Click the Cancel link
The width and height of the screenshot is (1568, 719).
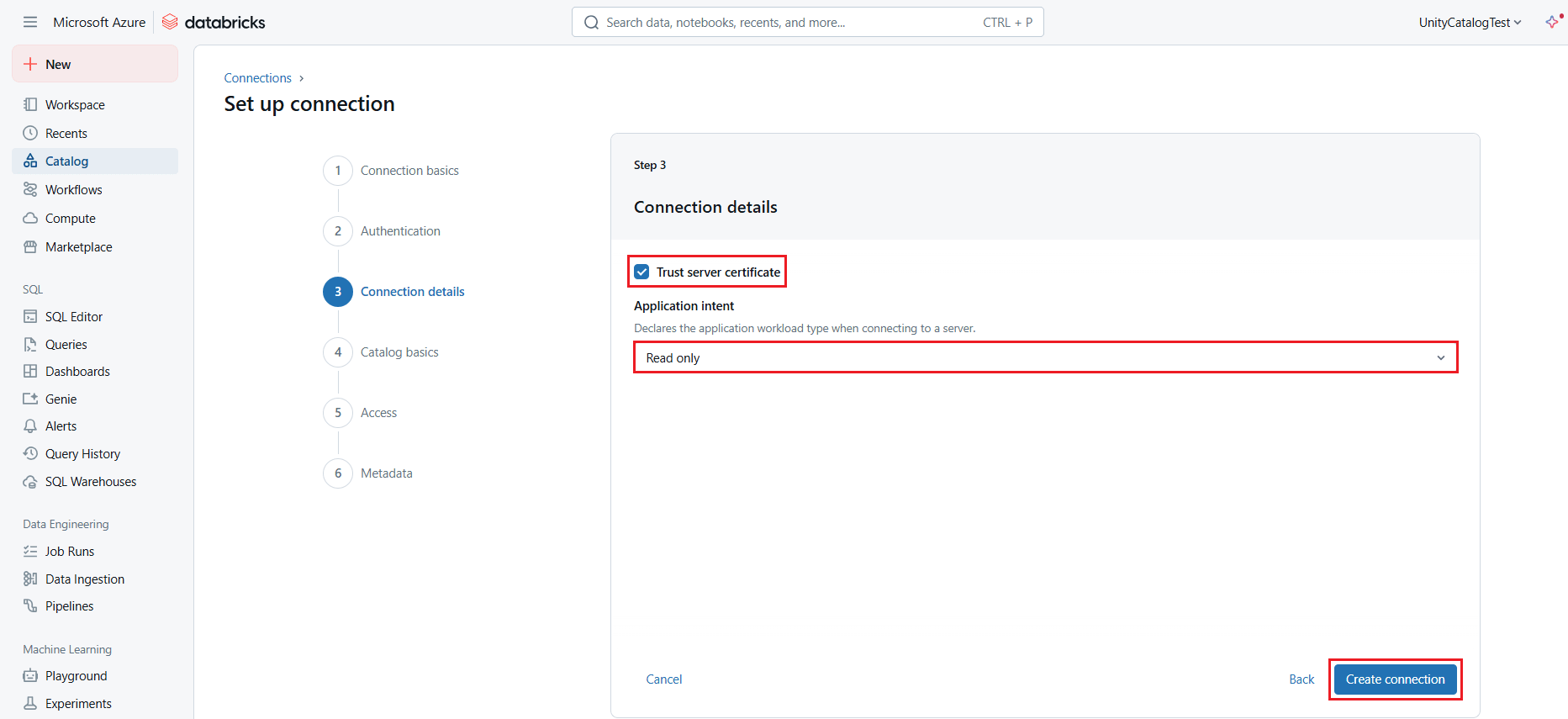coord(663,679)
